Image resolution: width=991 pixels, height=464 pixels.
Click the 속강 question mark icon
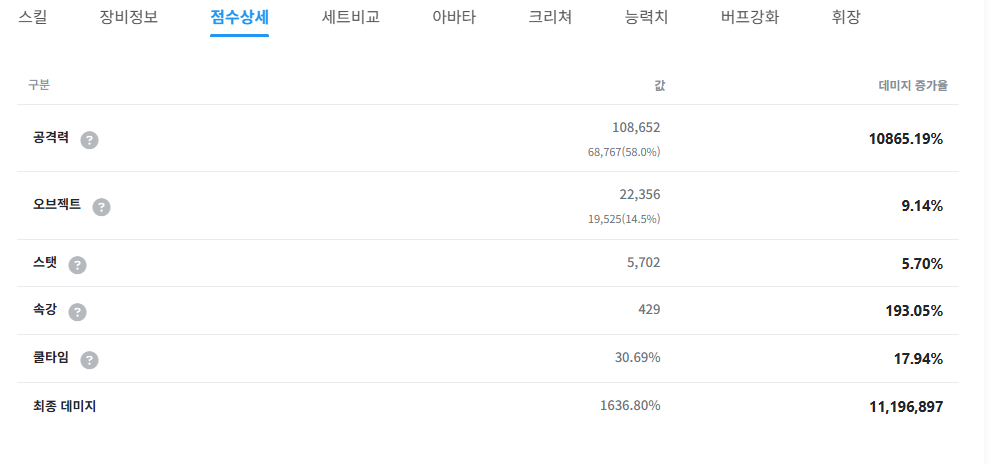77,312
